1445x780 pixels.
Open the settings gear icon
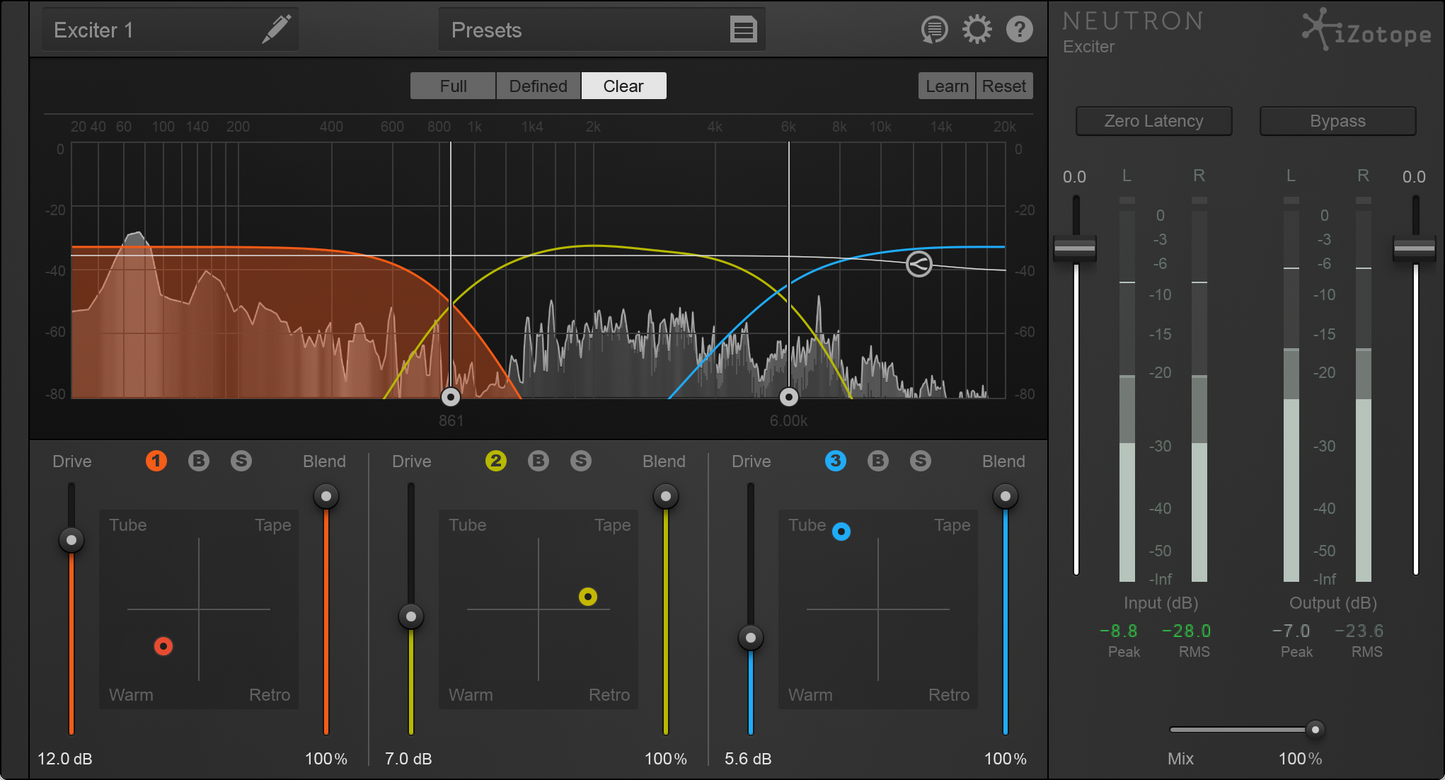point(976,30)
